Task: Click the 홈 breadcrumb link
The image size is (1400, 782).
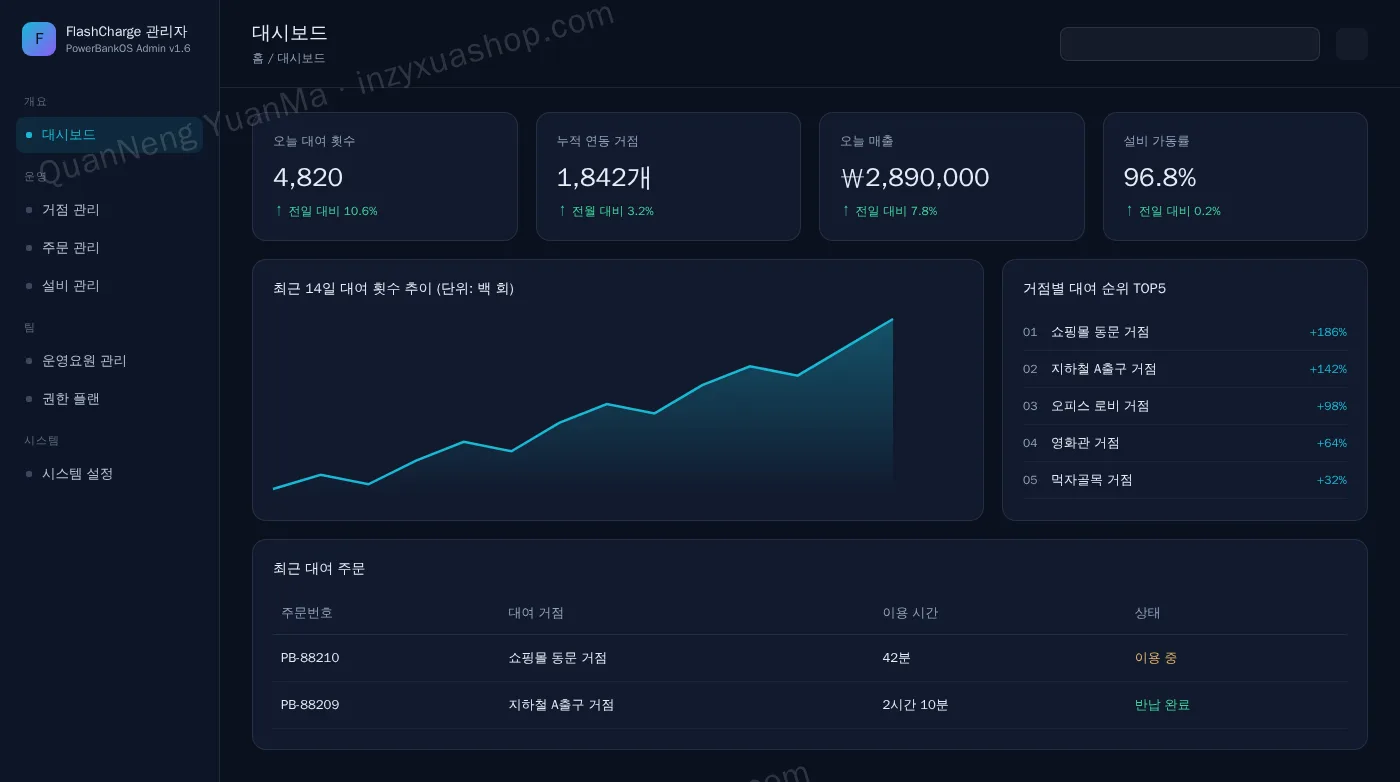Action: [258, 58]
